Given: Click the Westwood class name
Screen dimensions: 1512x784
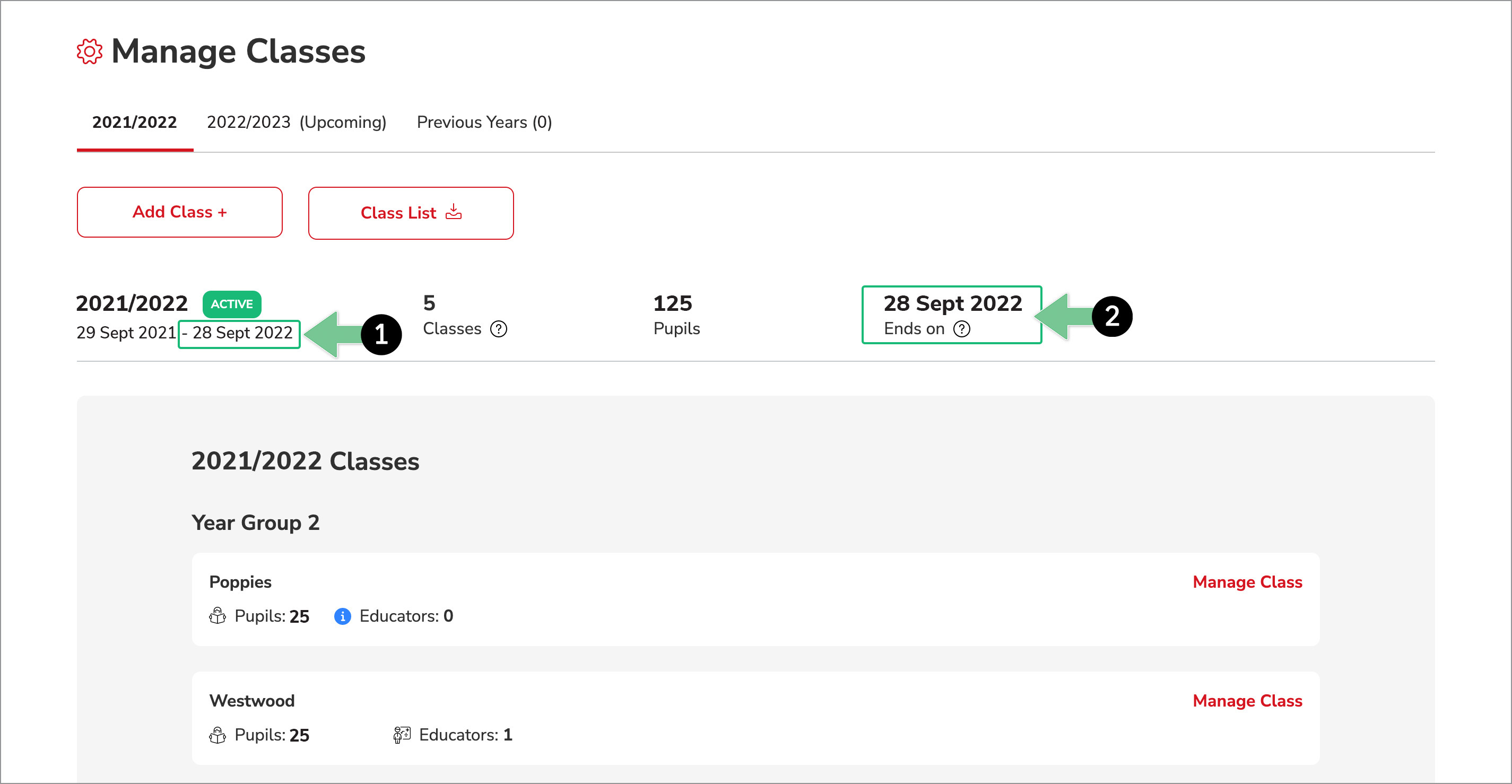Looking at the screenshot, I should [252, 701].
